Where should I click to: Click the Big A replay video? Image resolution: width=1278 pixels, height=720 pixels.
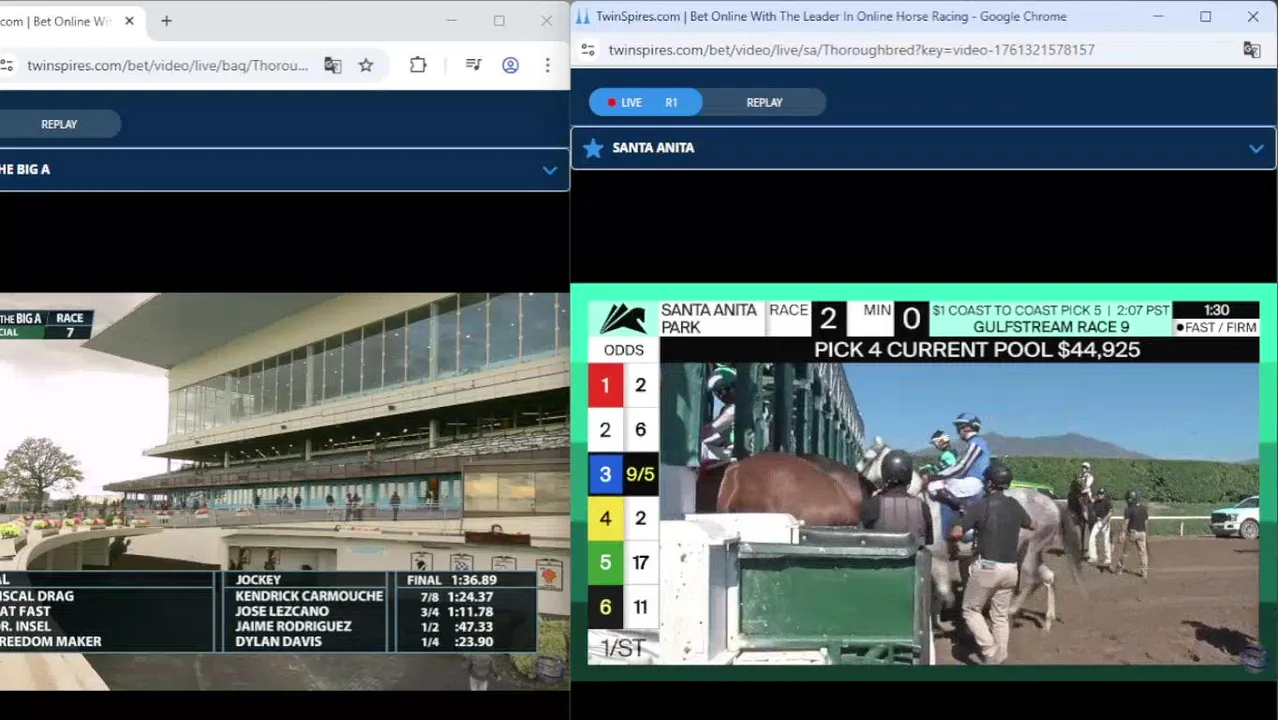(x=285, y=491)
